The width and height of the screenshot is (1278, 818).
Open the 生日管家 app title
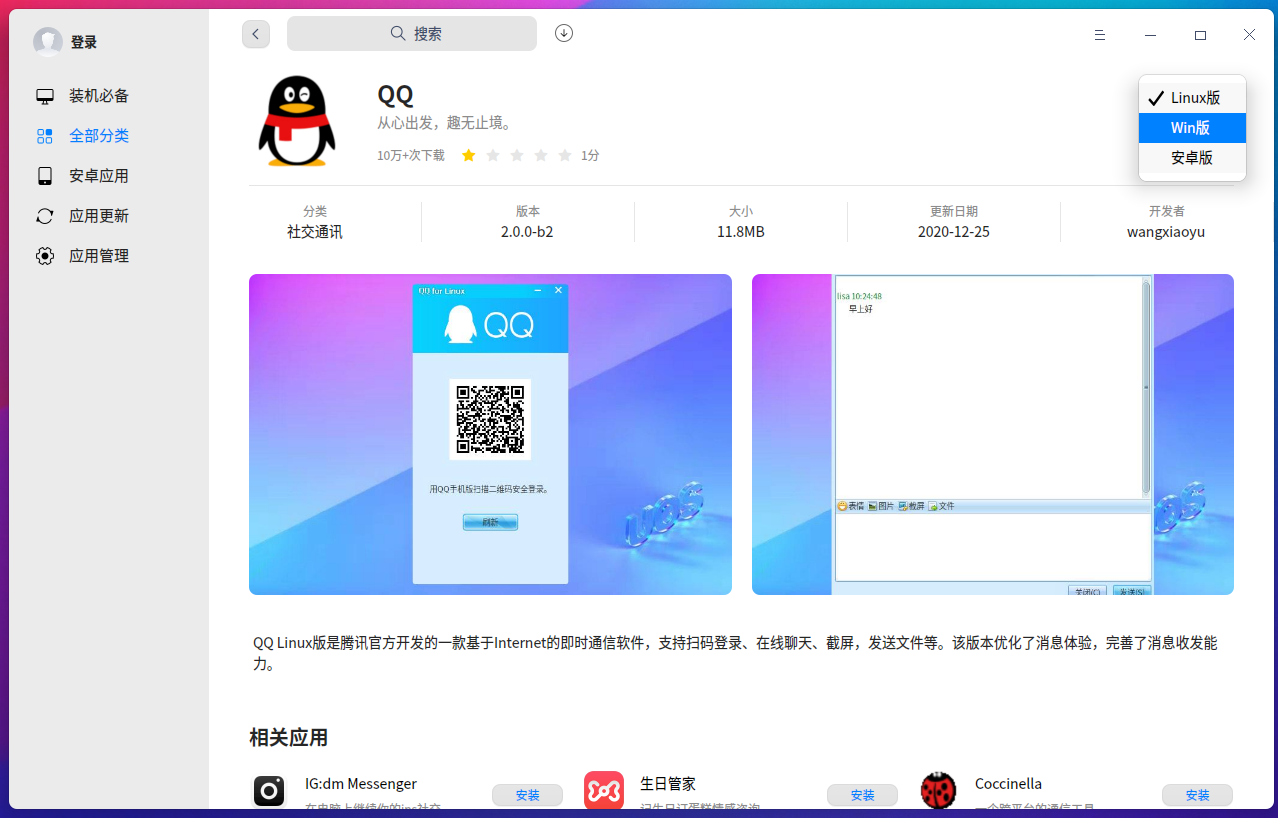pos(668,783)
